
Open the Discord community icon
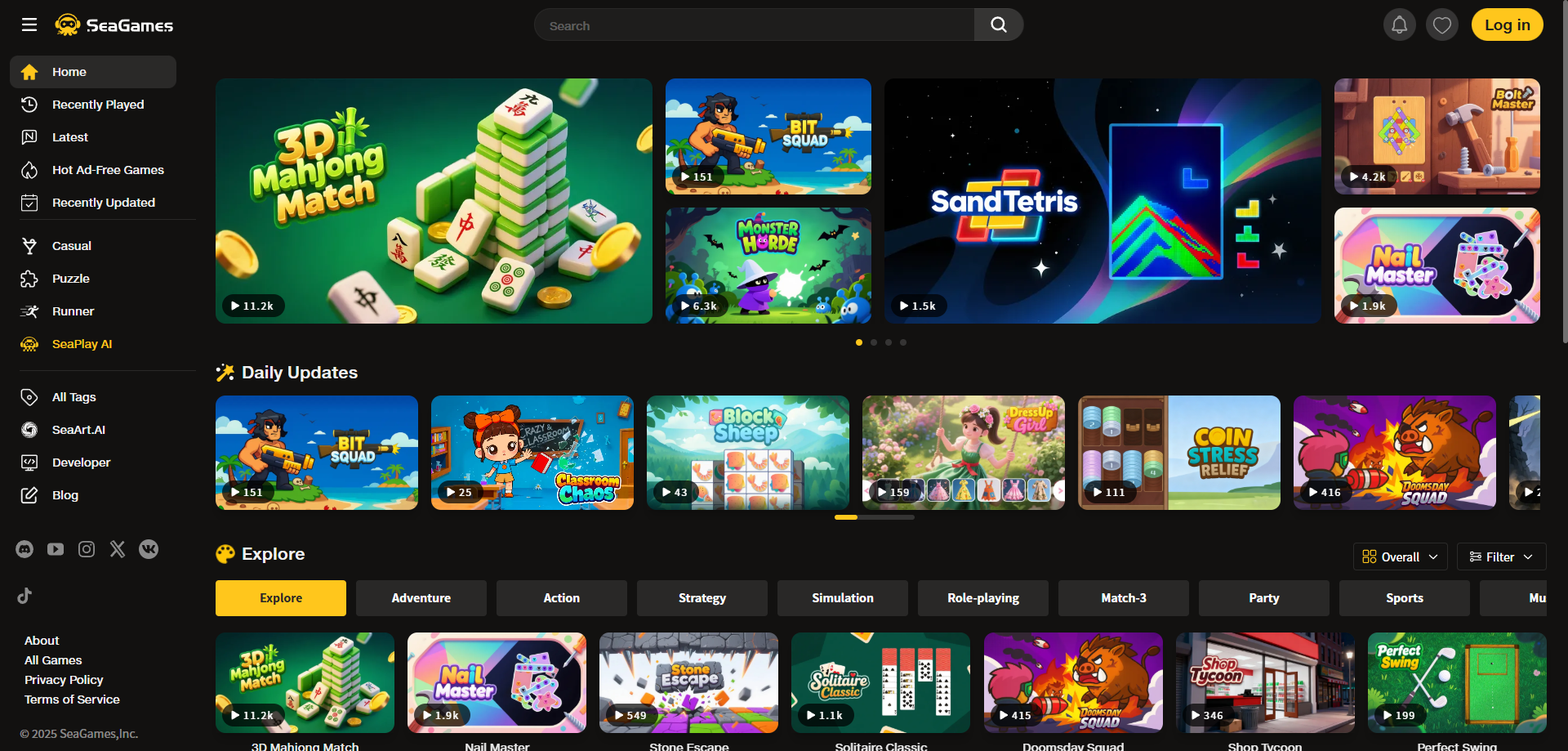[x=24, y=549]
